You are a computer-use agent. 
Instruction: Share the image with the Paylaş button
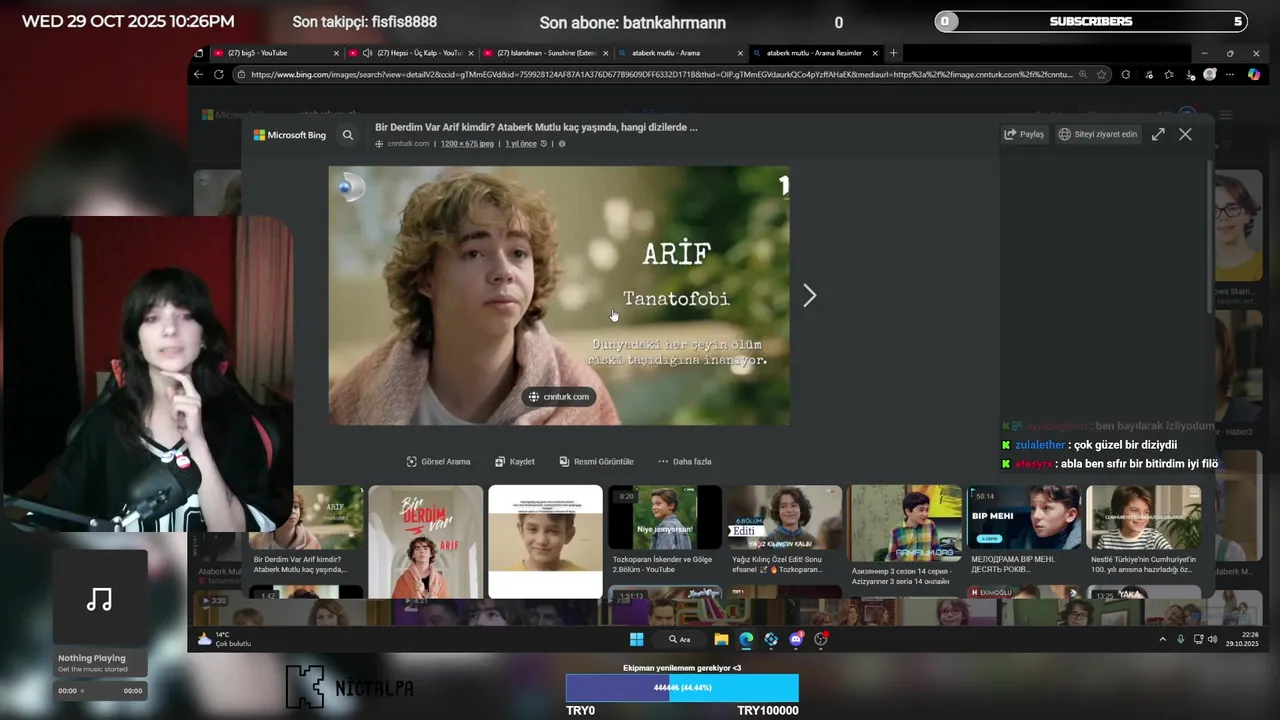tap(1024, 134)
